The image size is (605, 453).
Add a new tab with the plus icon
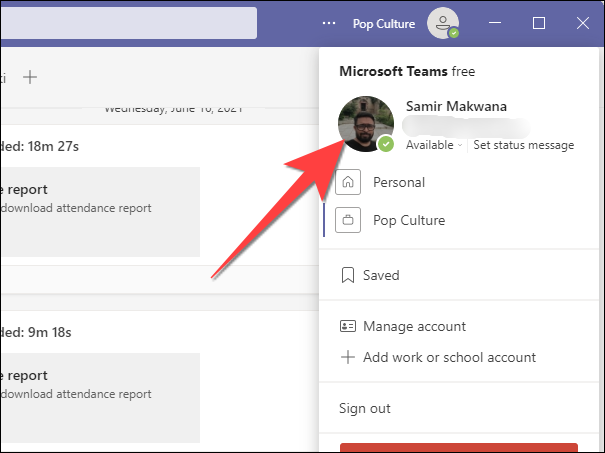(x=30, y=76)
